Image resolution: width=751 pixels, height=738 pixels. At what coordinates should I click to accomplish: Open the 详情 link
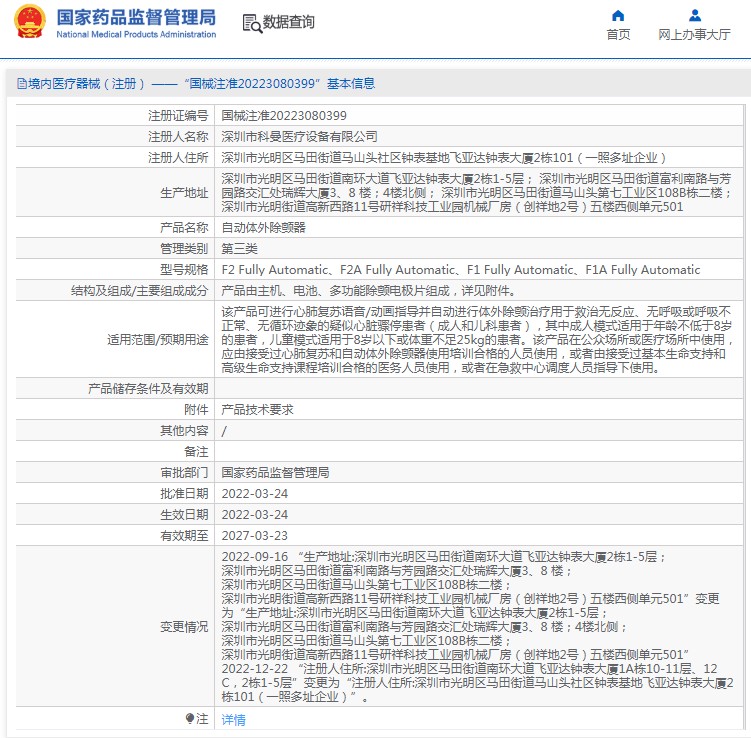tap(233, 719)
